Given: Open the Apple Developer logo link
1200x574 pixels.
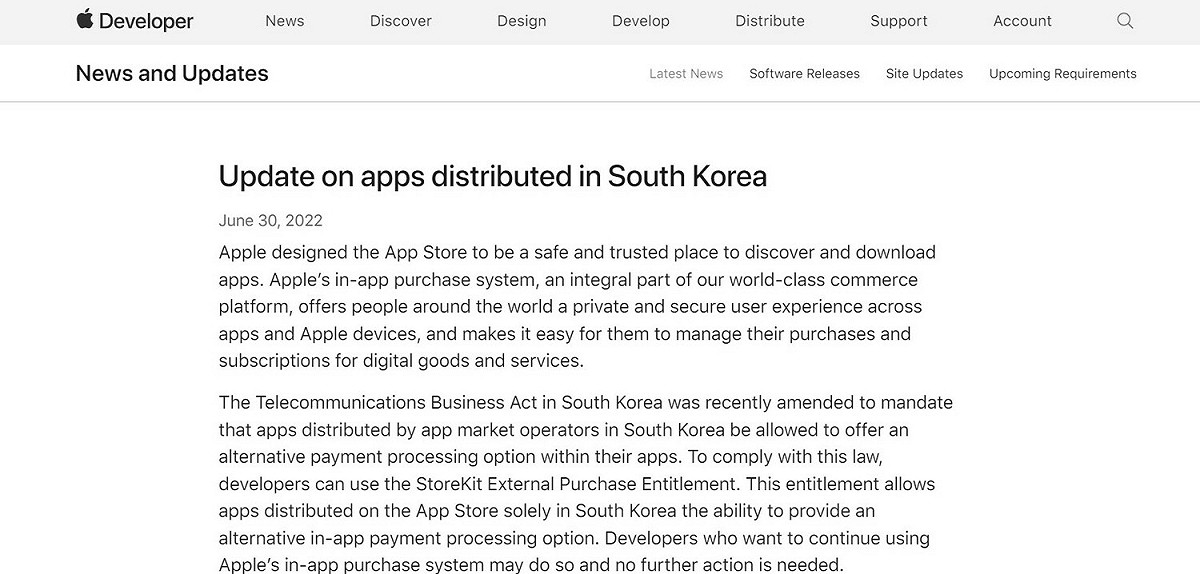Looking at the screenshot, I should [x=135, y=20].
